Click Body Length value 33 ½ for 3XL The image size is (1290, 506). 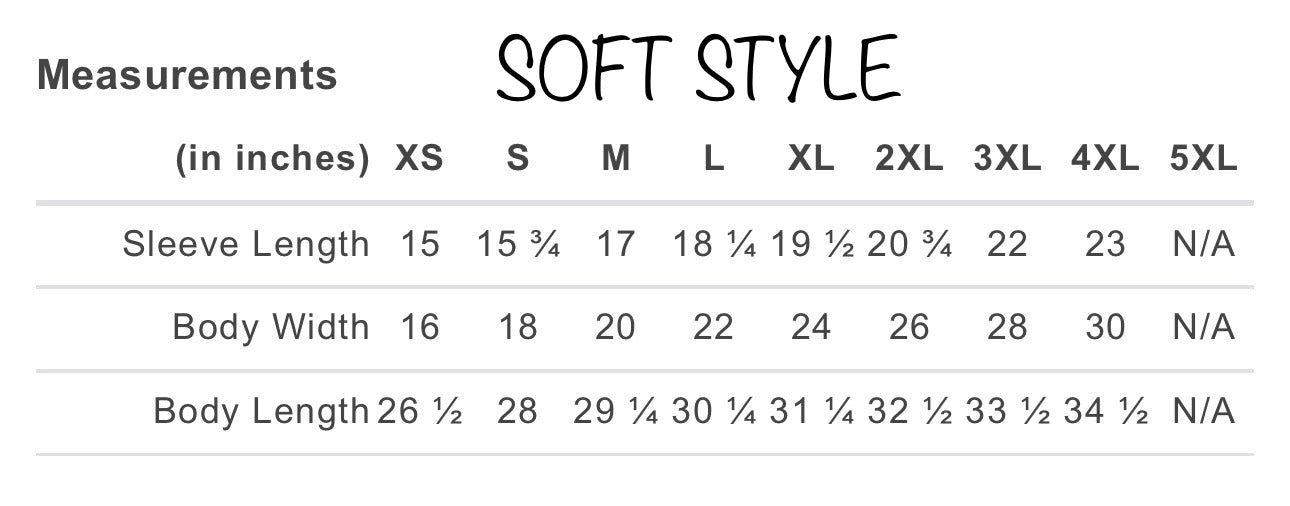click(x=1007, y=411)
